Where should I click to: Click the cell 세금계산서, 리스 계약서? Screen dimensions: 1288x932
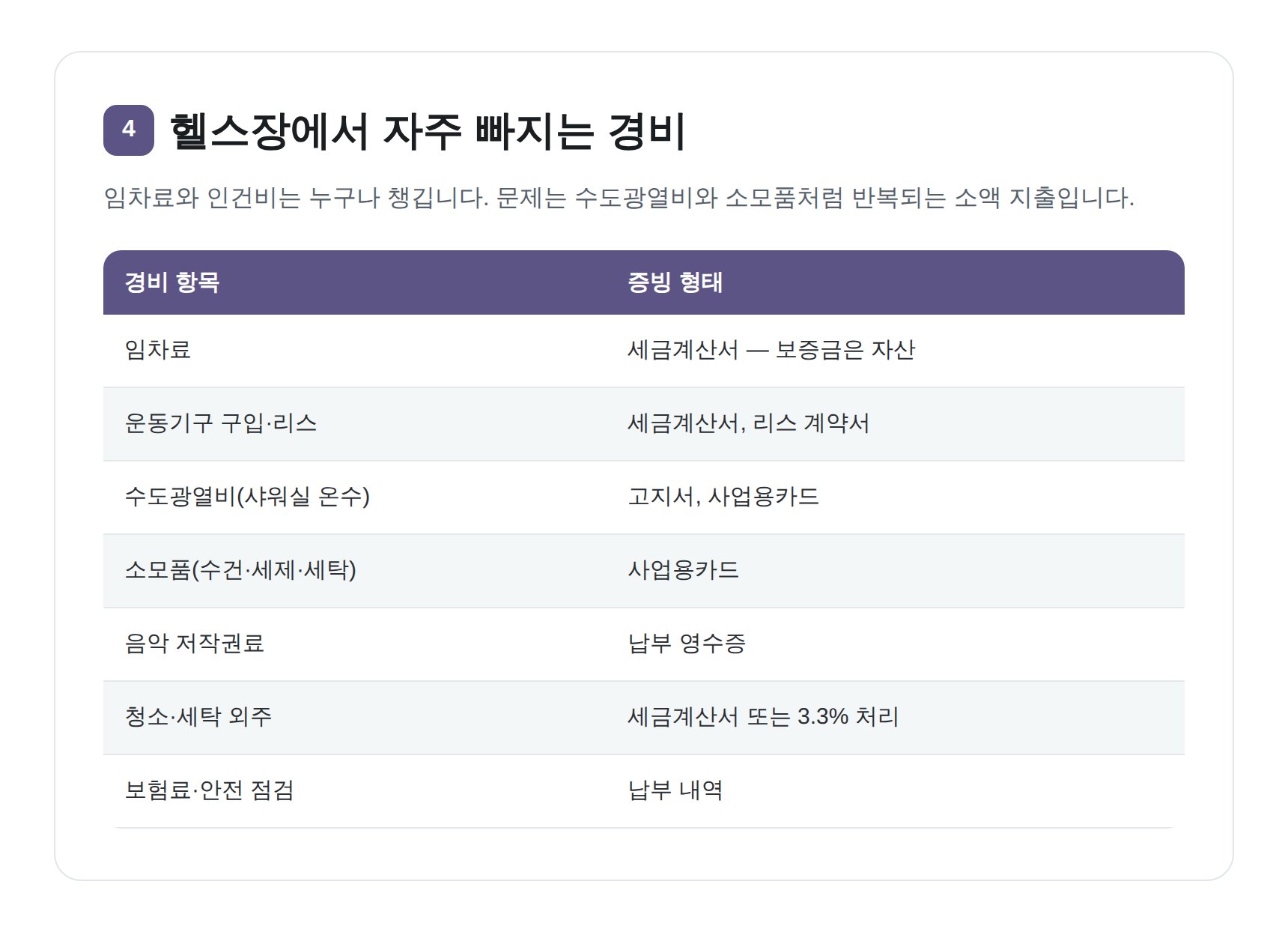tap(896, 424)
